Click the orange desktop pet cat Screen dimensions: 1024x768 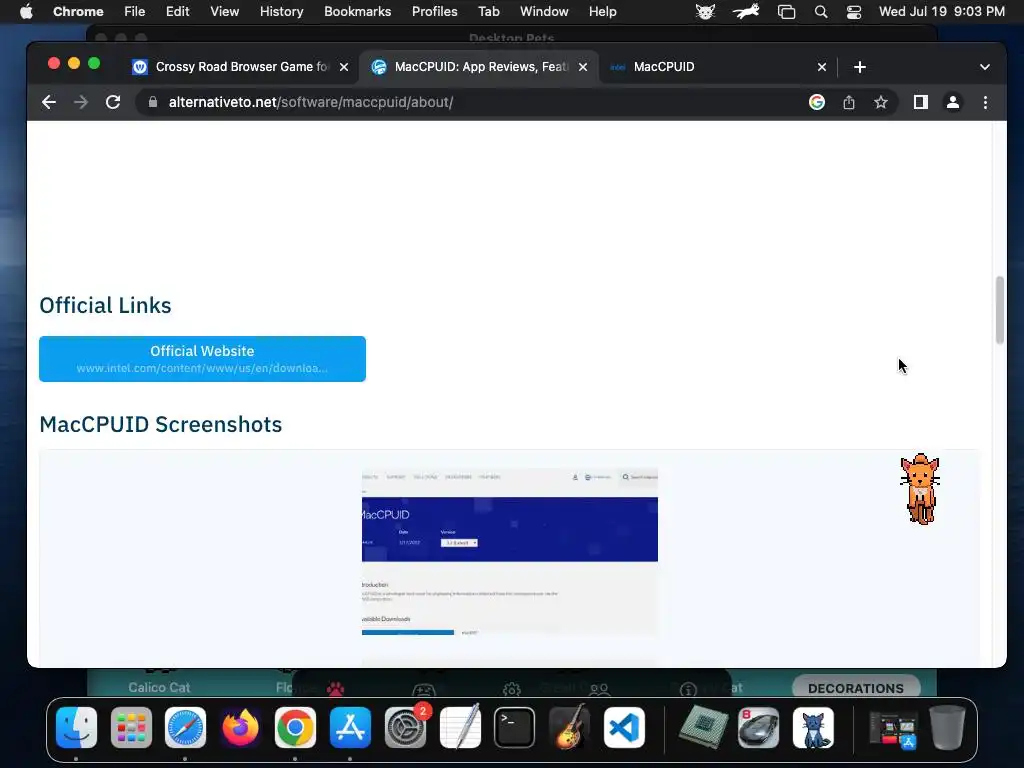click(x=920, y=489)
